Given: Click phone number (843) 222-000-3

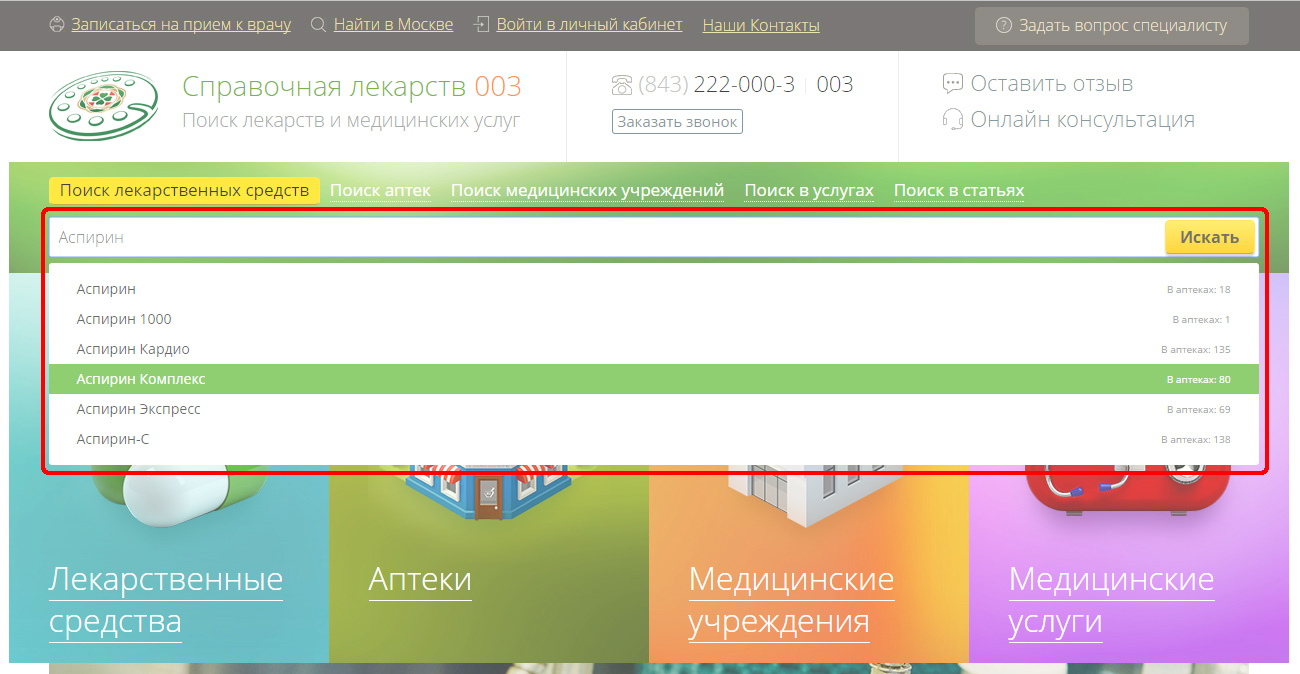Looking at the screenshot, I should [x=717, y=85].
